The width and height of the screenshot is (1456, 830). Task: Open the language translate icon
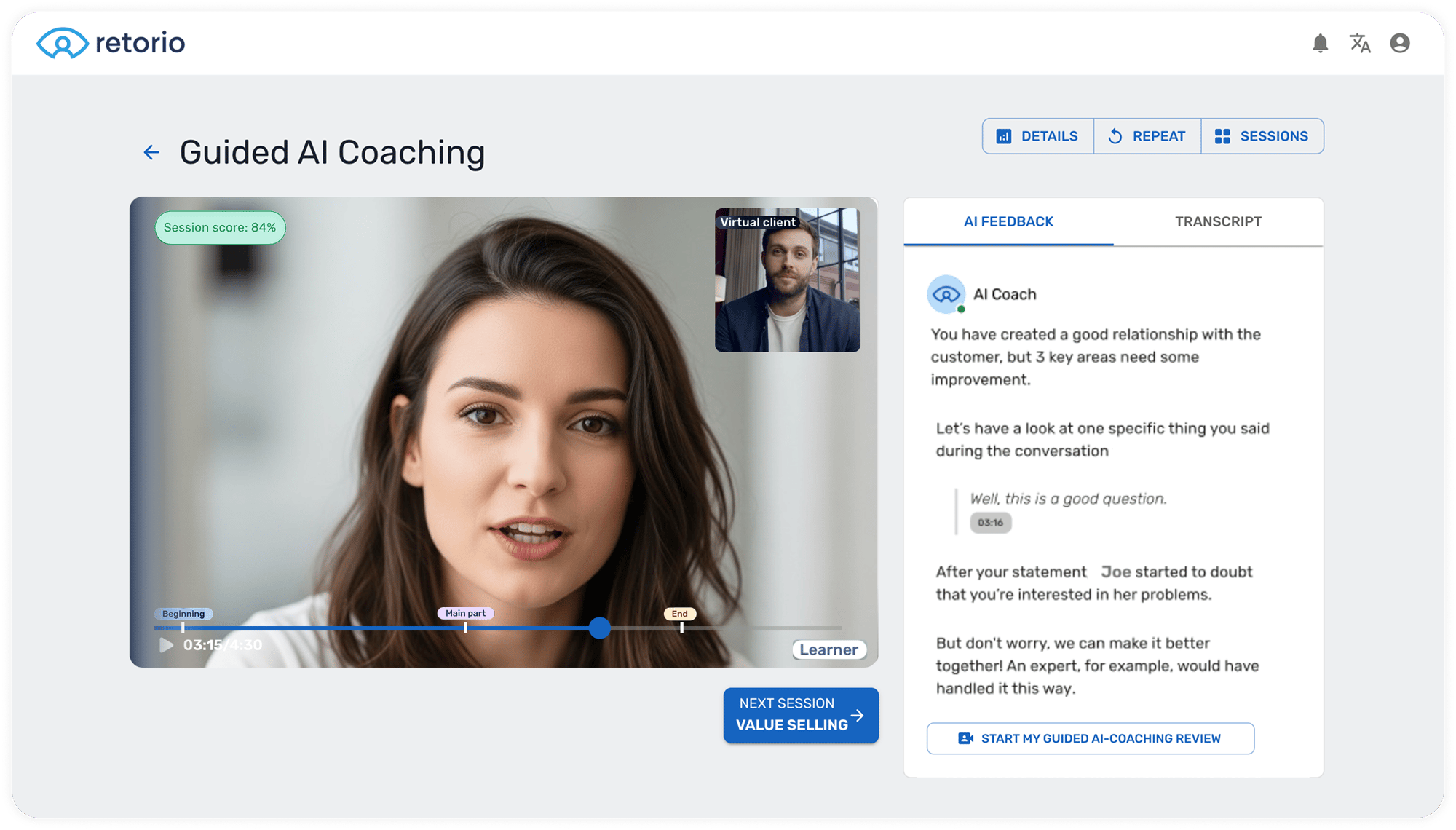coord(1359,44)
